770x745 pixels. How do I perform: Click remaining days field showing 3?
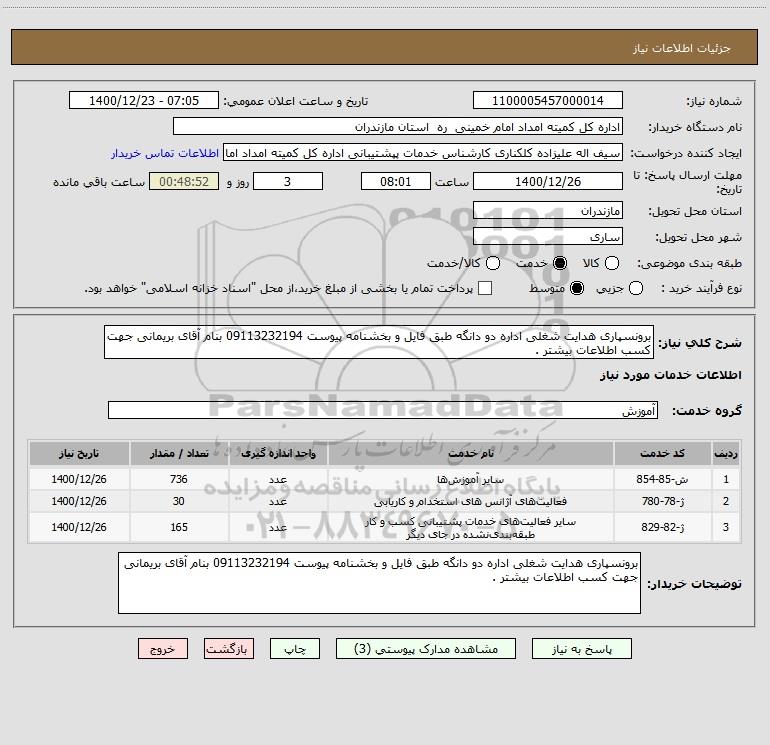[288, 181]
